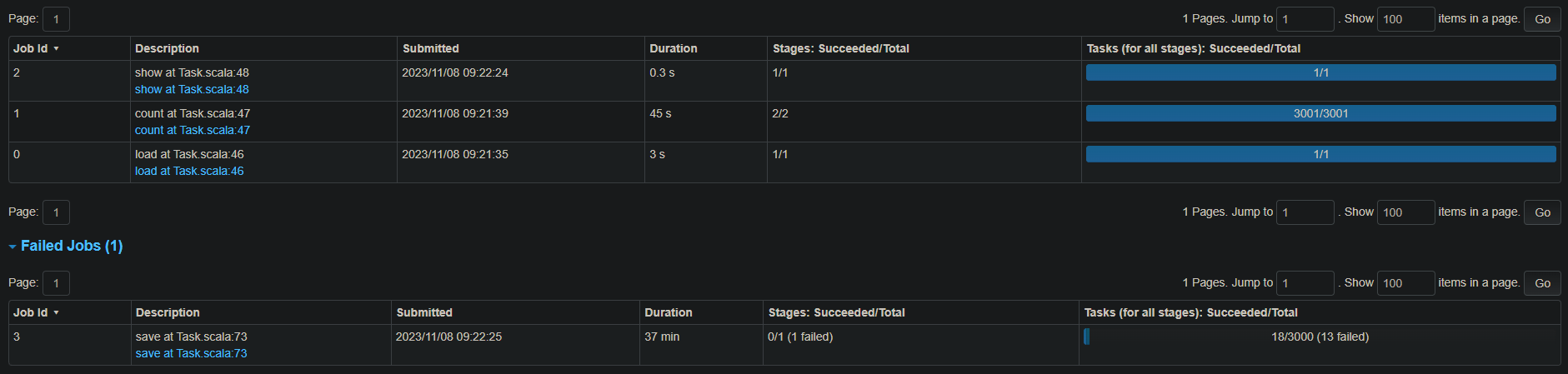1568x374 pixels.
Task: Sort completed jobs by Job Id arrow
Action: pyautogui.click(x=56, y=49)
